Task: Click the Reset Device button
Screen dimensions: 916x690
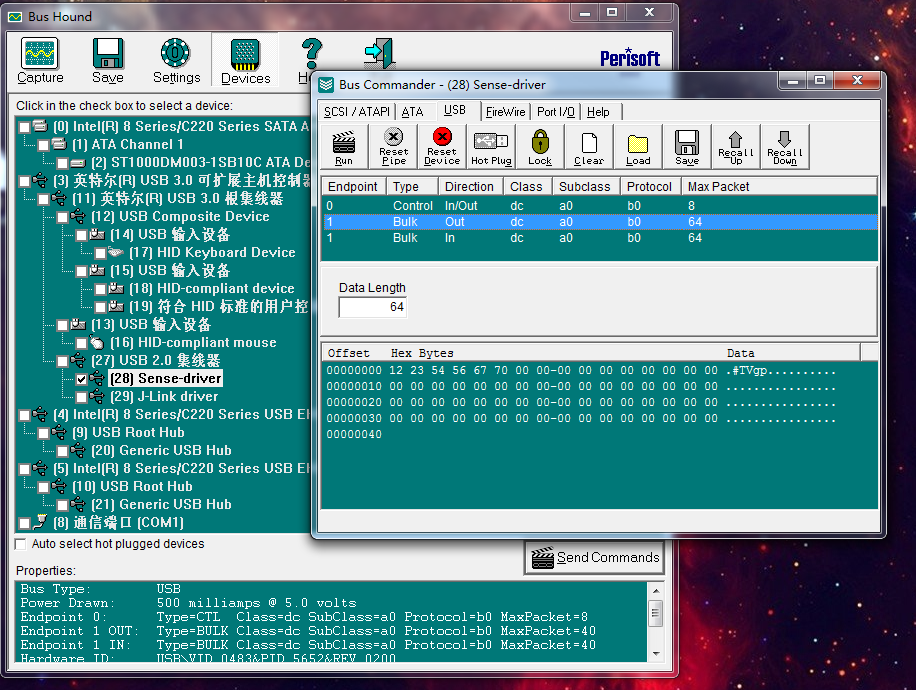Action: [x=442, y=147]
